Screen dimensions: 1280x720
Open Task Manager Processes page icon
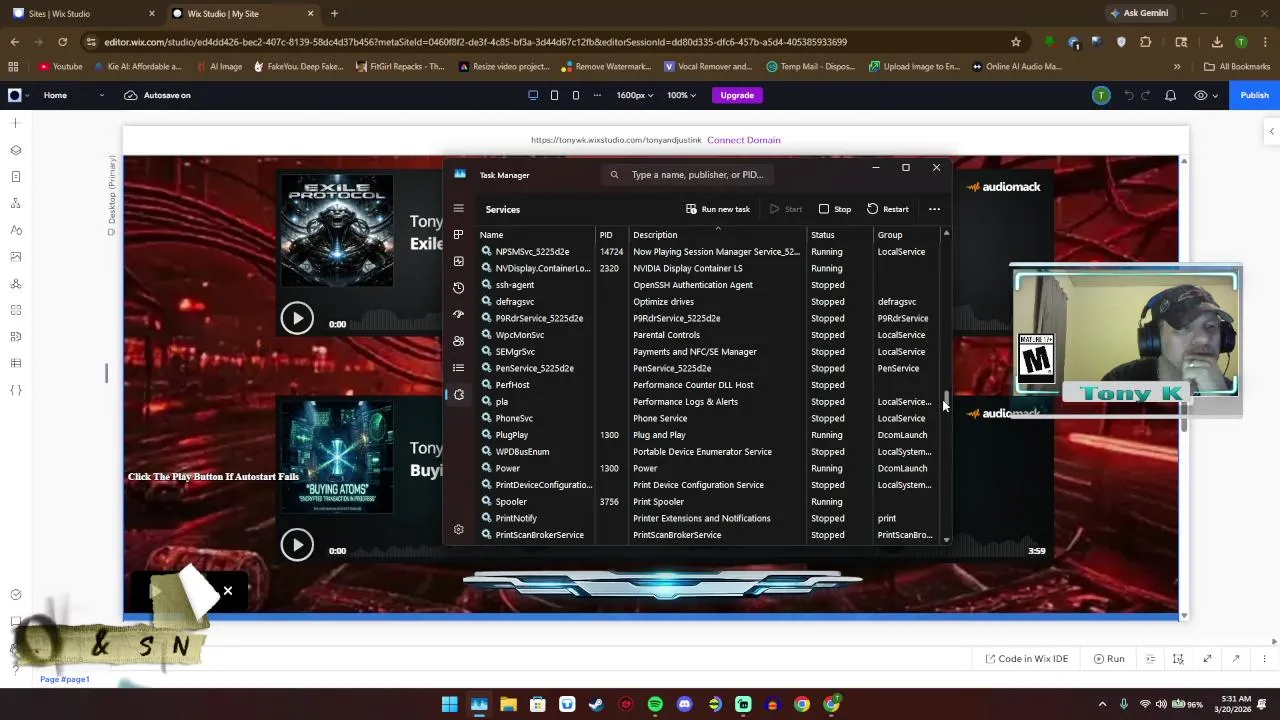458,235
